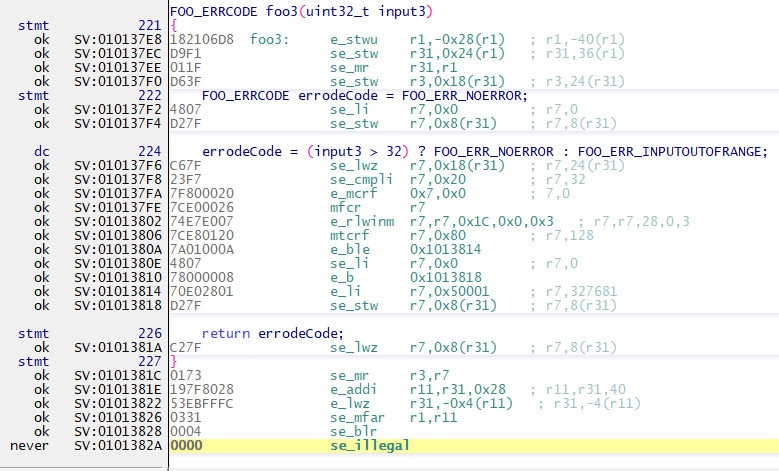Click address SV:0101380E
Viewport: 779px width, 471px height.
point(118,263)
